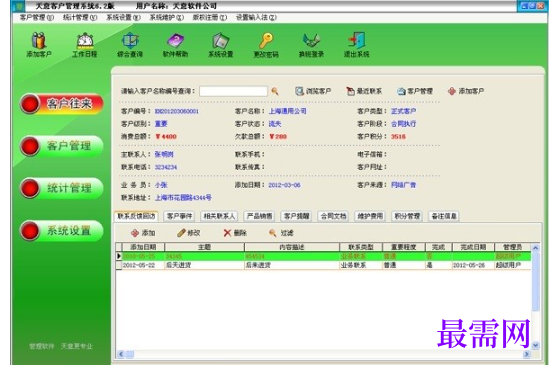
Task: Switch to the 积分管理 tab
Action: point(407,216)
